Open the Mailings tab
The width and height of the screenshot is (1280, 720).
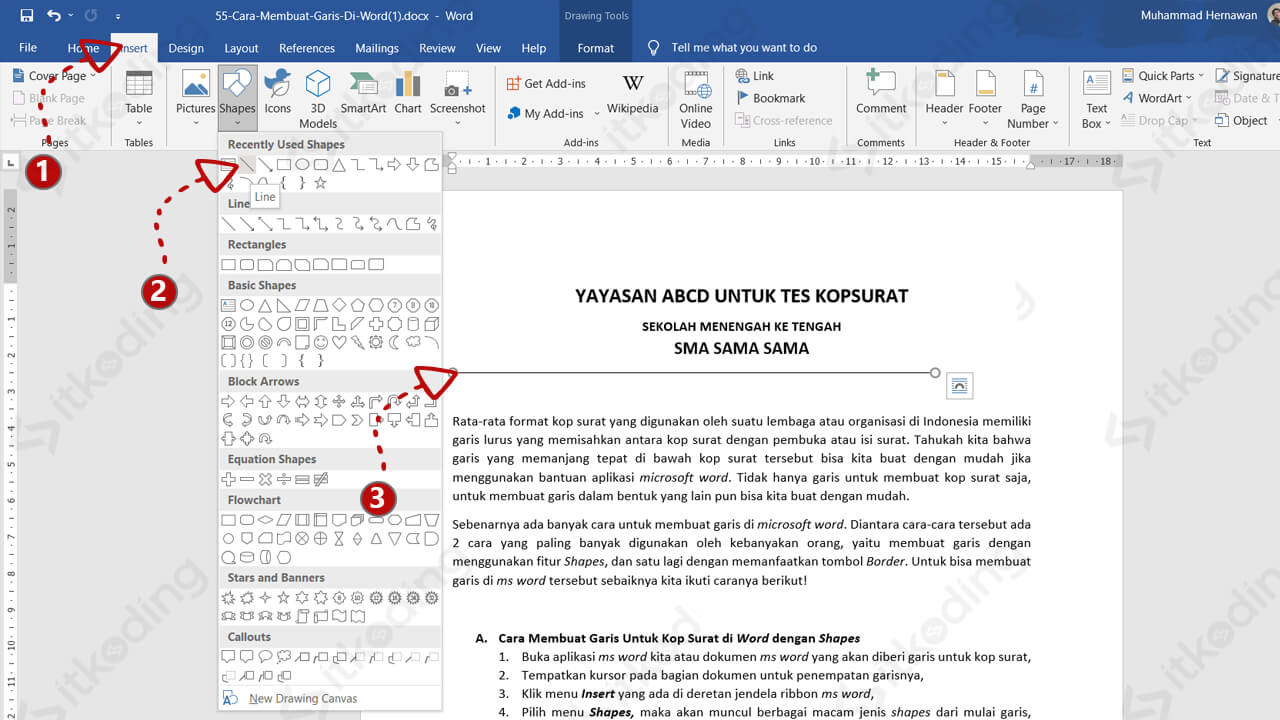pos(377,48)
